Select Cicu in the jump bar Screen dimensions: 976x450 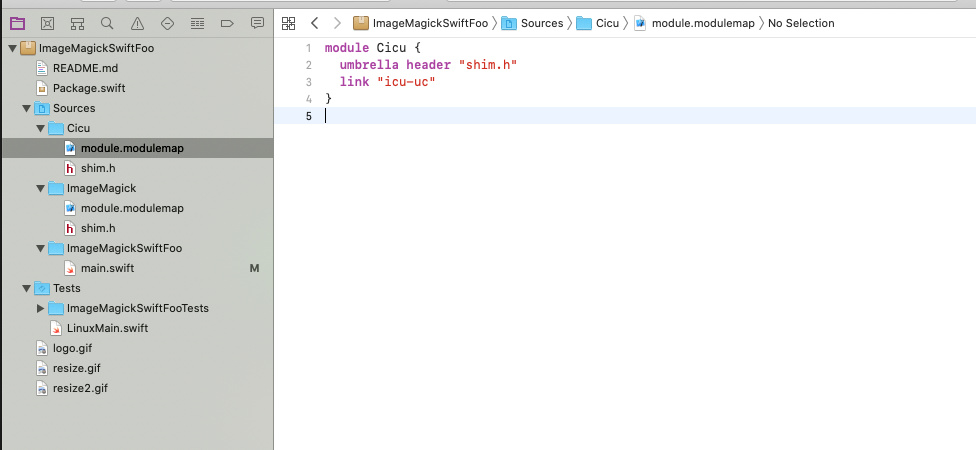pos(607,24)
